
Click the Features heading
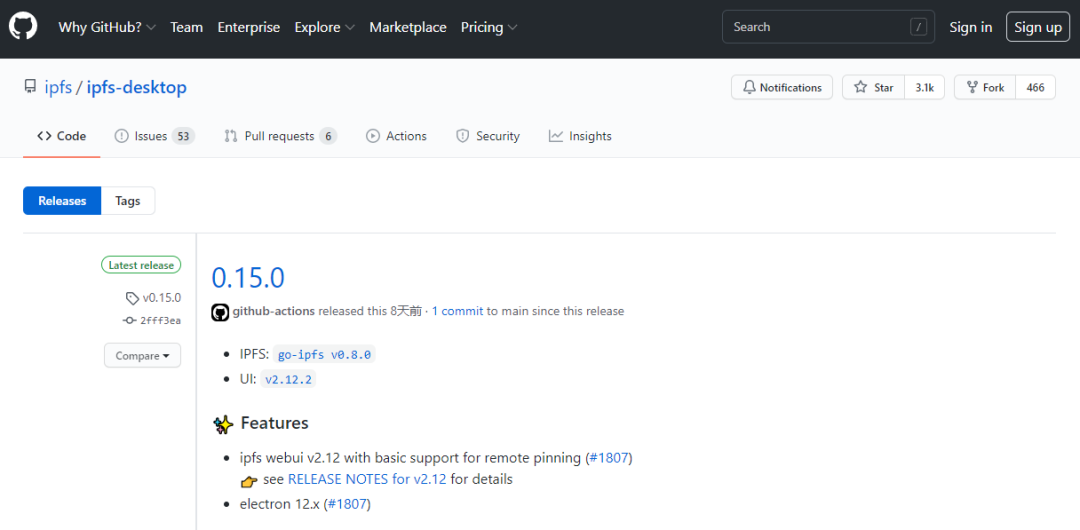(x=275, y=422)
